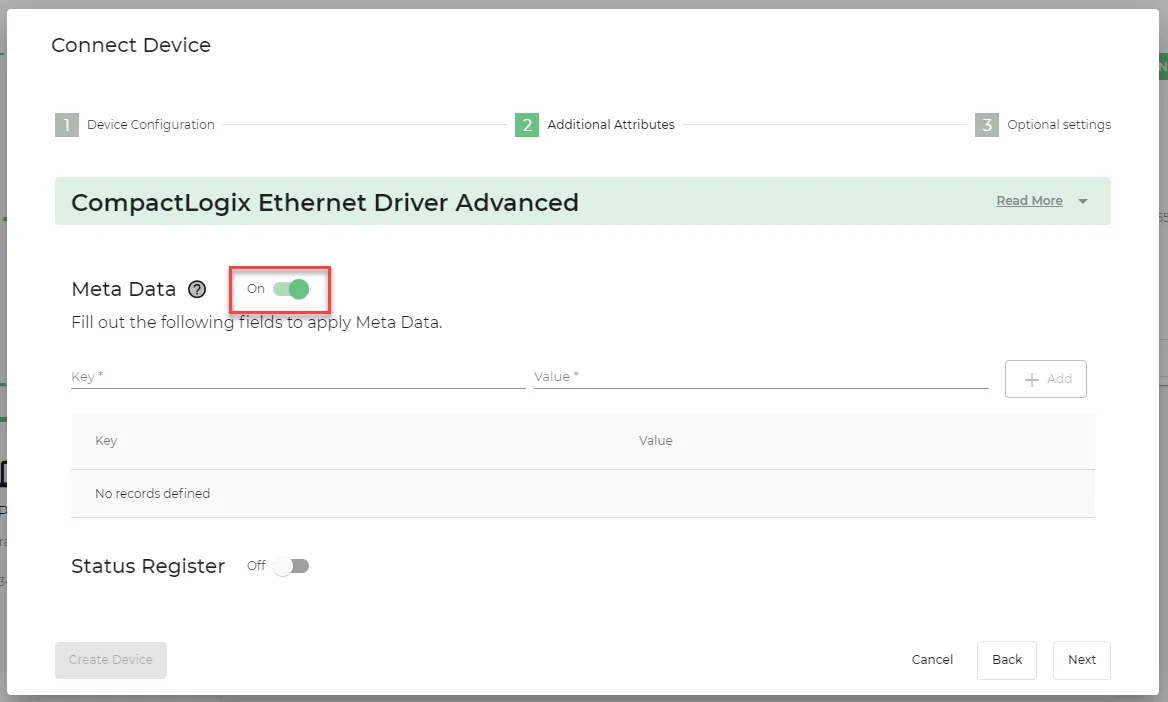This screenshot has height=702, width=1168.
Task: Click the Meta Data label
Action: pyautogui.click(x=124, y=289)
